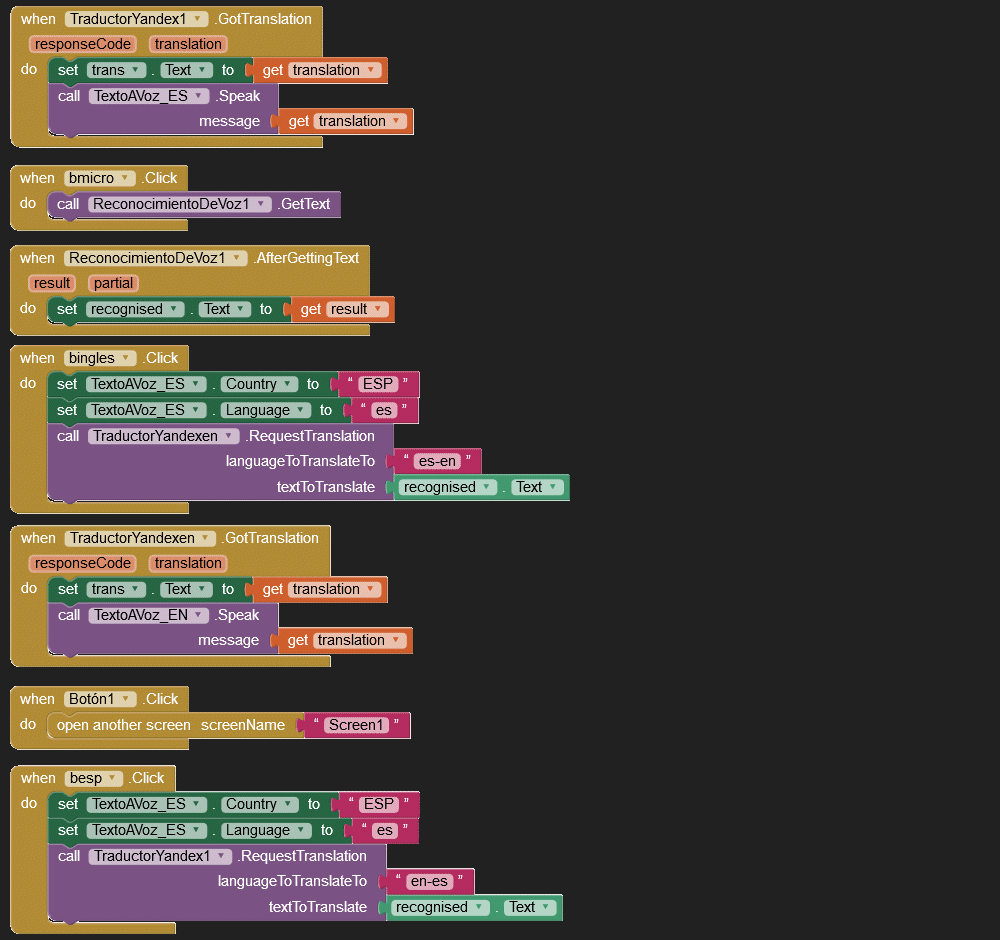
Task: Click the 'result' event parameter
Action: (52, 283)
